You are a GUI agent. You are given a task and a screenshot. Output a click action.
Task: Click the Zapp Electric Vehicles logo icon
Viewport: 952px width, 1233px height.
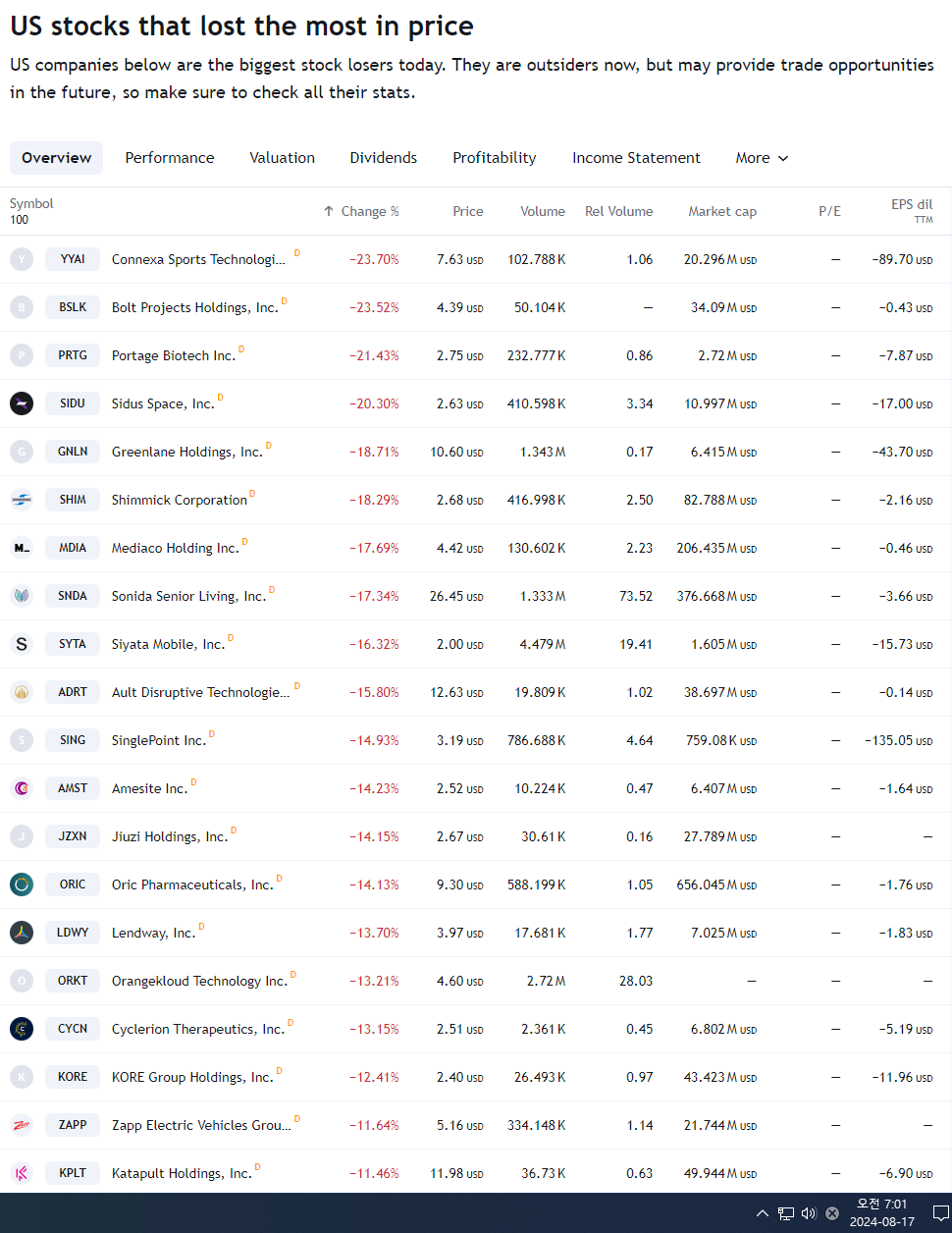tap(22, 1125)
